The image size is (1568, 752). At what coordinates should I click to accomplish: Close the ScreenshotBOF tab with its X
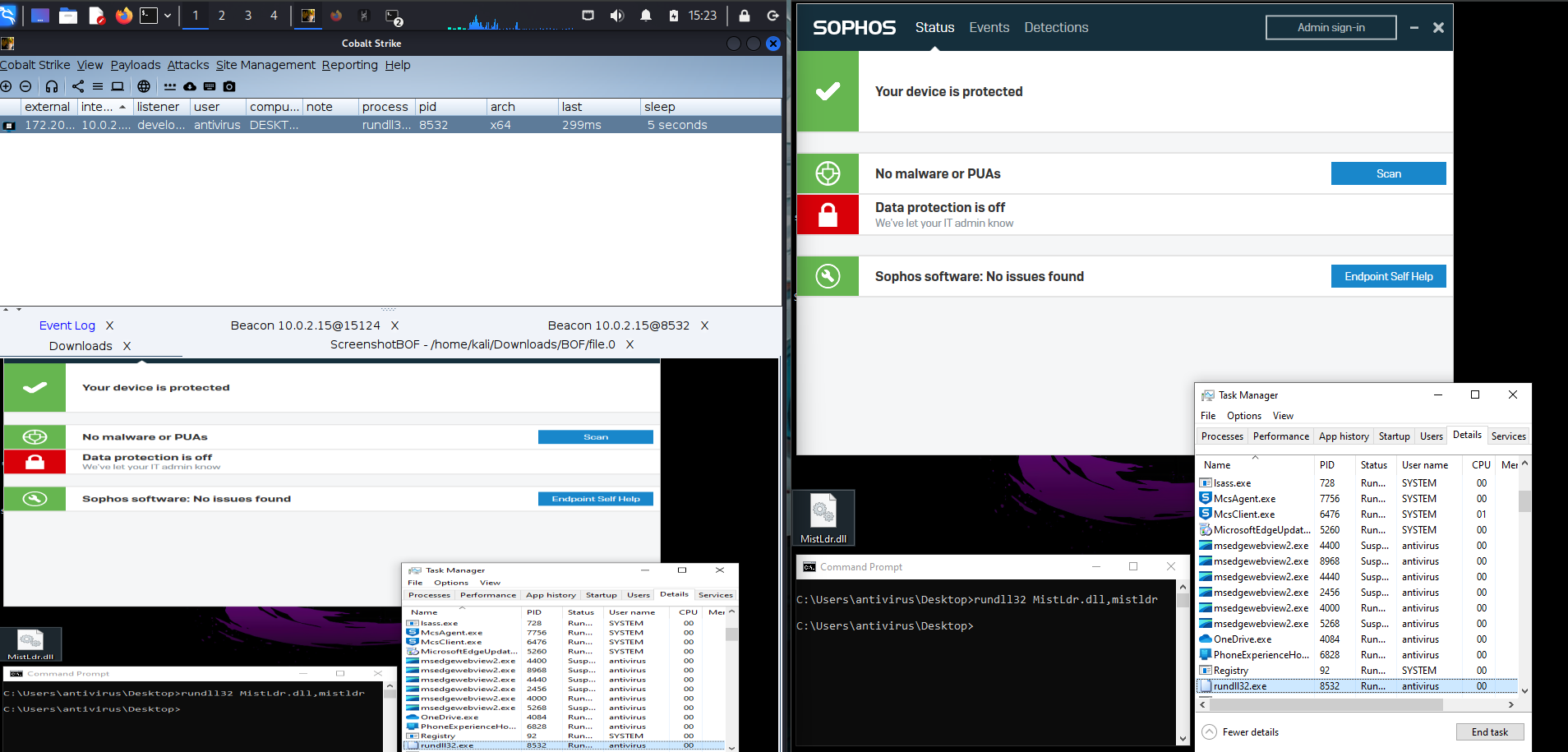click(630, 344)
